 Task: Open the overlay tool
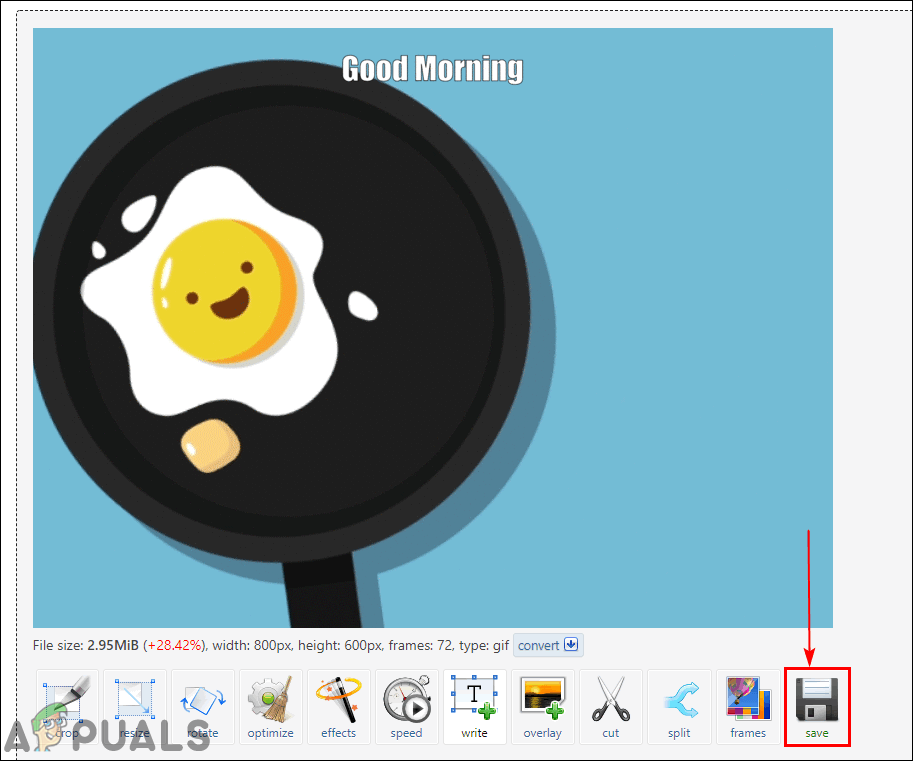tap(543, 707)
